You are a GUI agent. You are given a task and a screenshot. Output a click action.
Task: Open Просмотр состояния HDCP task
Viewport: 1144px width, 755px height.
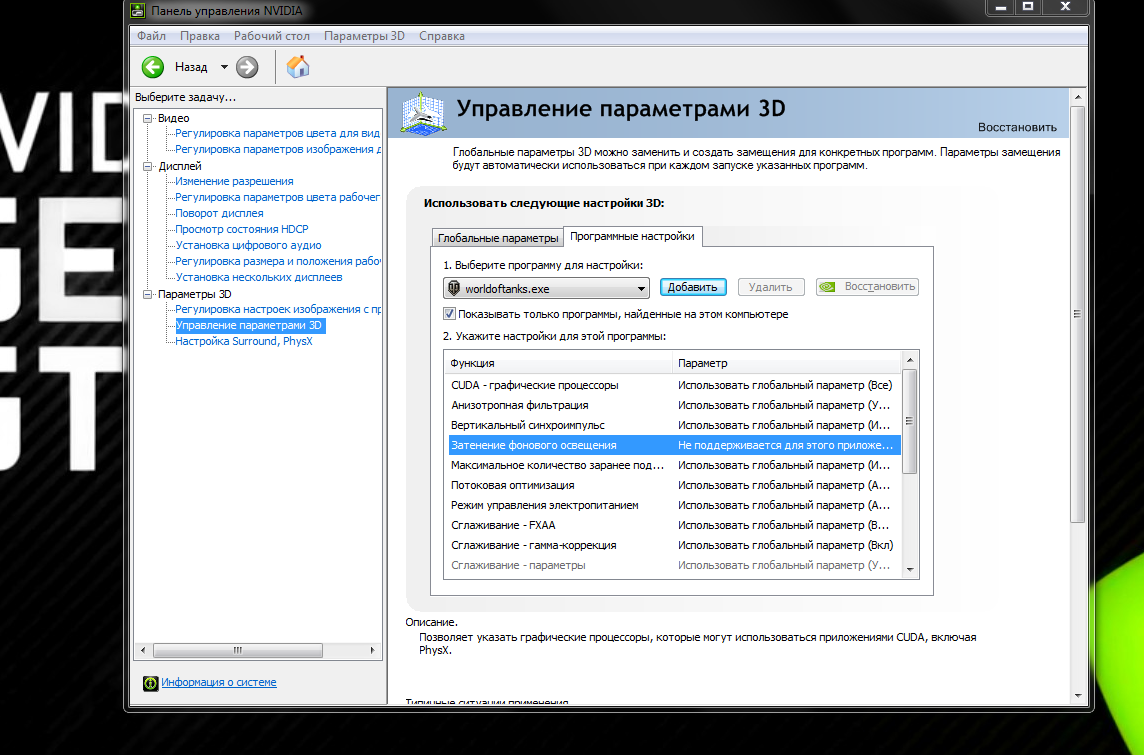(x=241, y=229)
